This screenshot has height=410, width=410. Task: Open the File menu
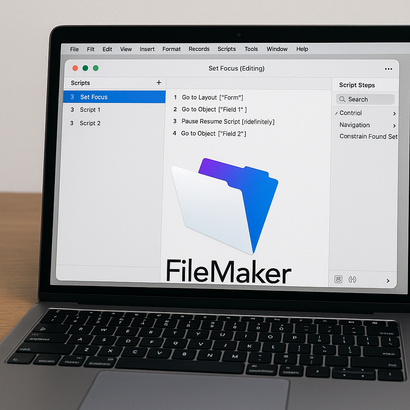74,49
